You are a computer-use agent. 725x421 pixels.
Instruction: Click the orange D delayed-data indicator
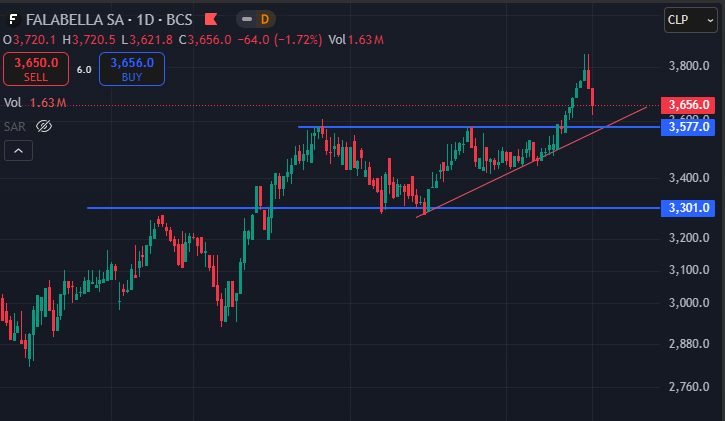click(265, 19)
